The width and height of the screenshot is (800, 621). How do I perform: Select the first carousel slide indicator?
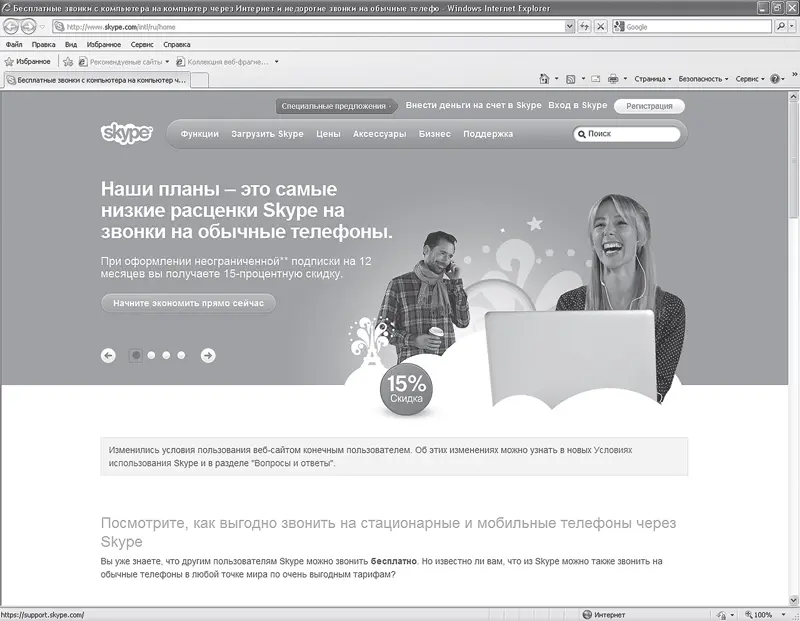coord(135,355)
